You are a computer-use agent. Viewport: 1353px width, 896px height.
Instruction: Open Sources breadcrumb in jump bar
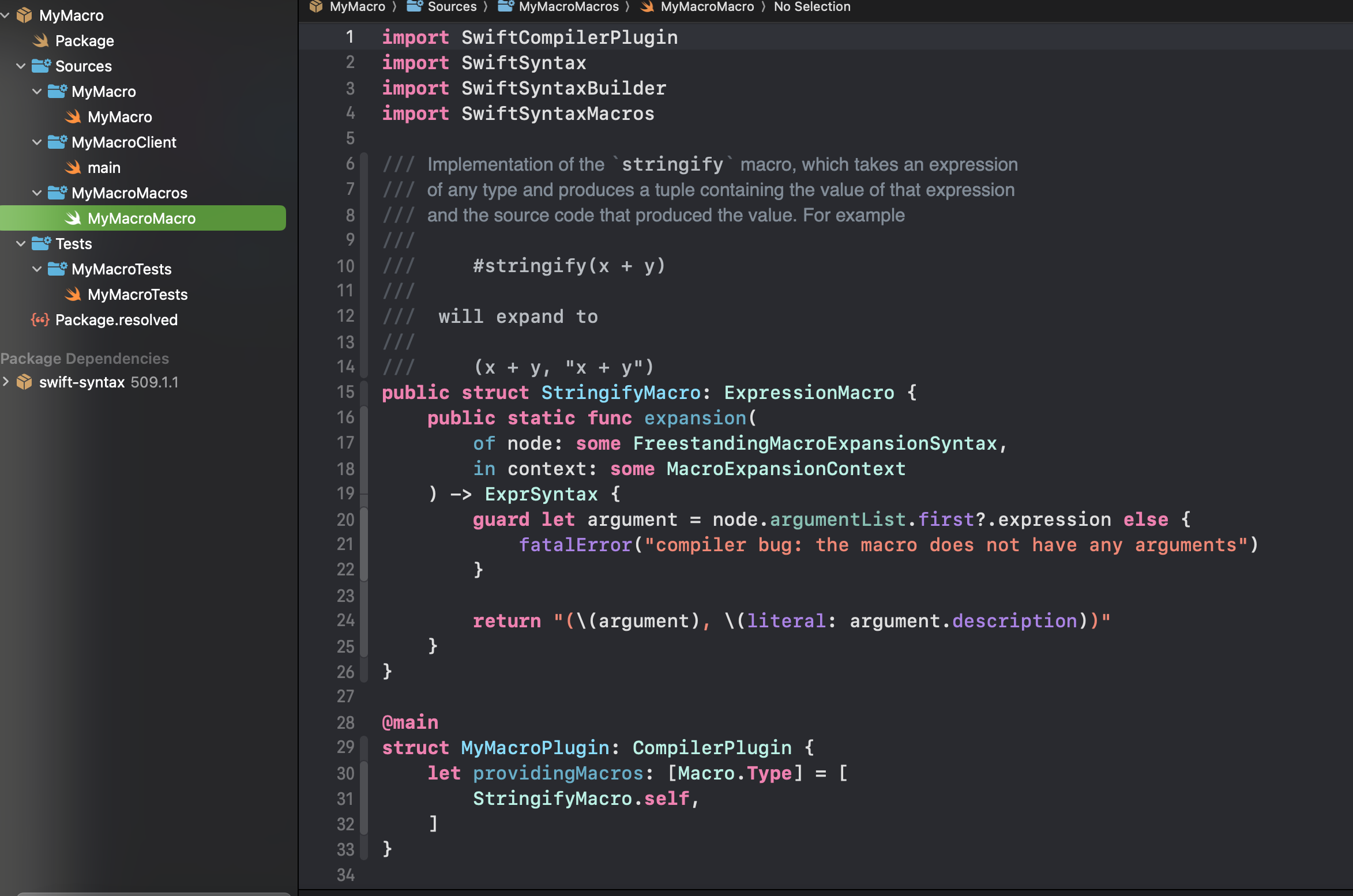tap(452, 7)
